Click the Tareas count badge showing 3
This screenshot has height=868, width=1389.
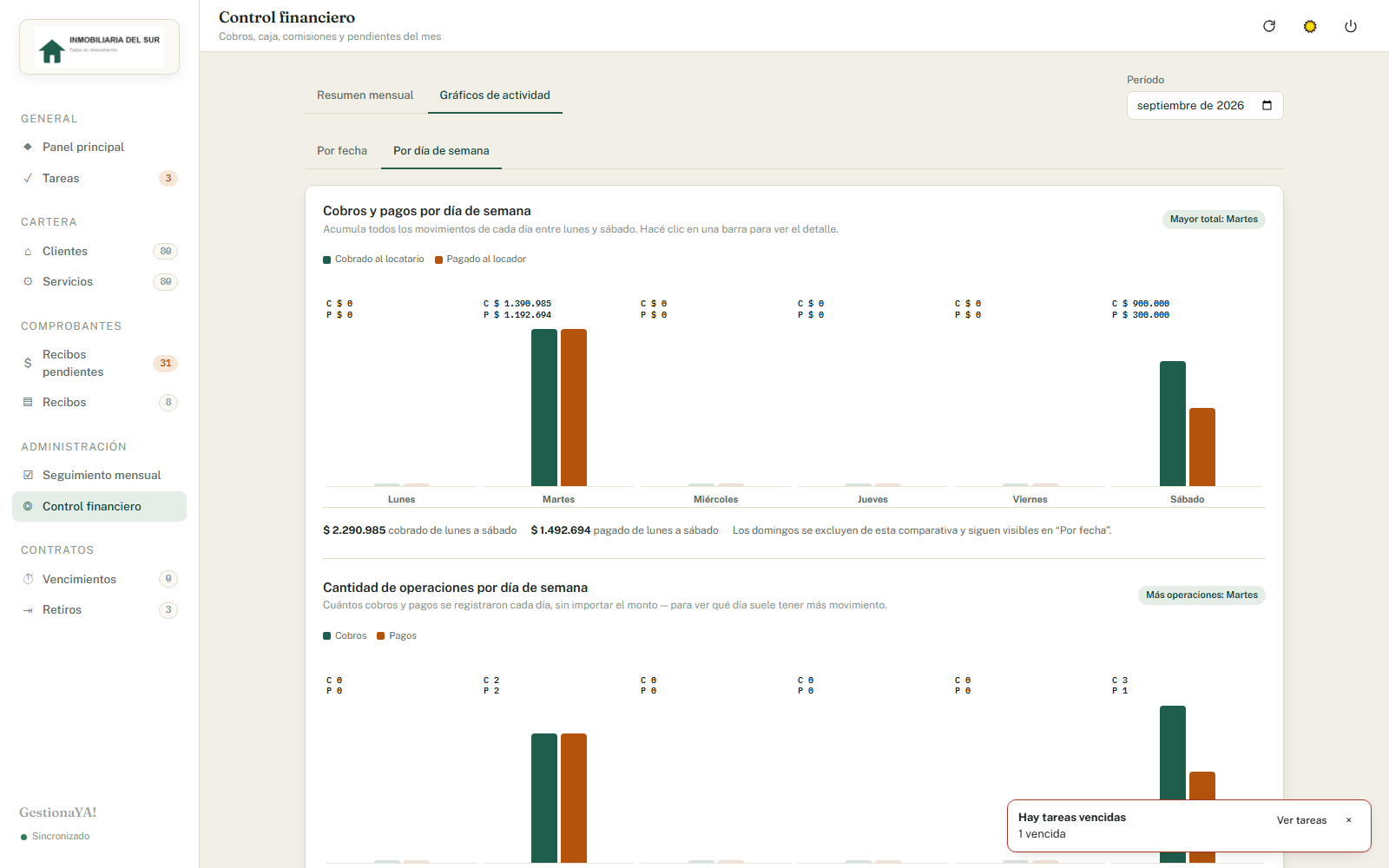coord(168,178)
